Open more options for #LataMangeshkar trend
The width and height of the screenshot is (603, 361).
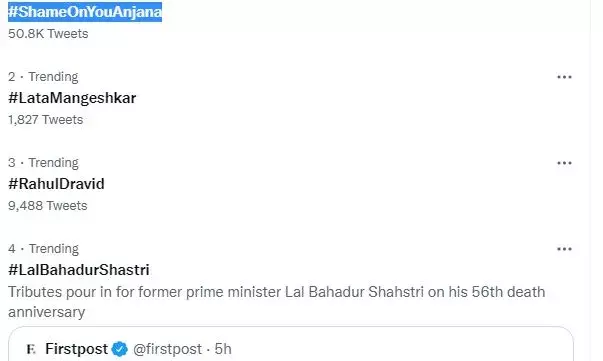click(564, 77)
